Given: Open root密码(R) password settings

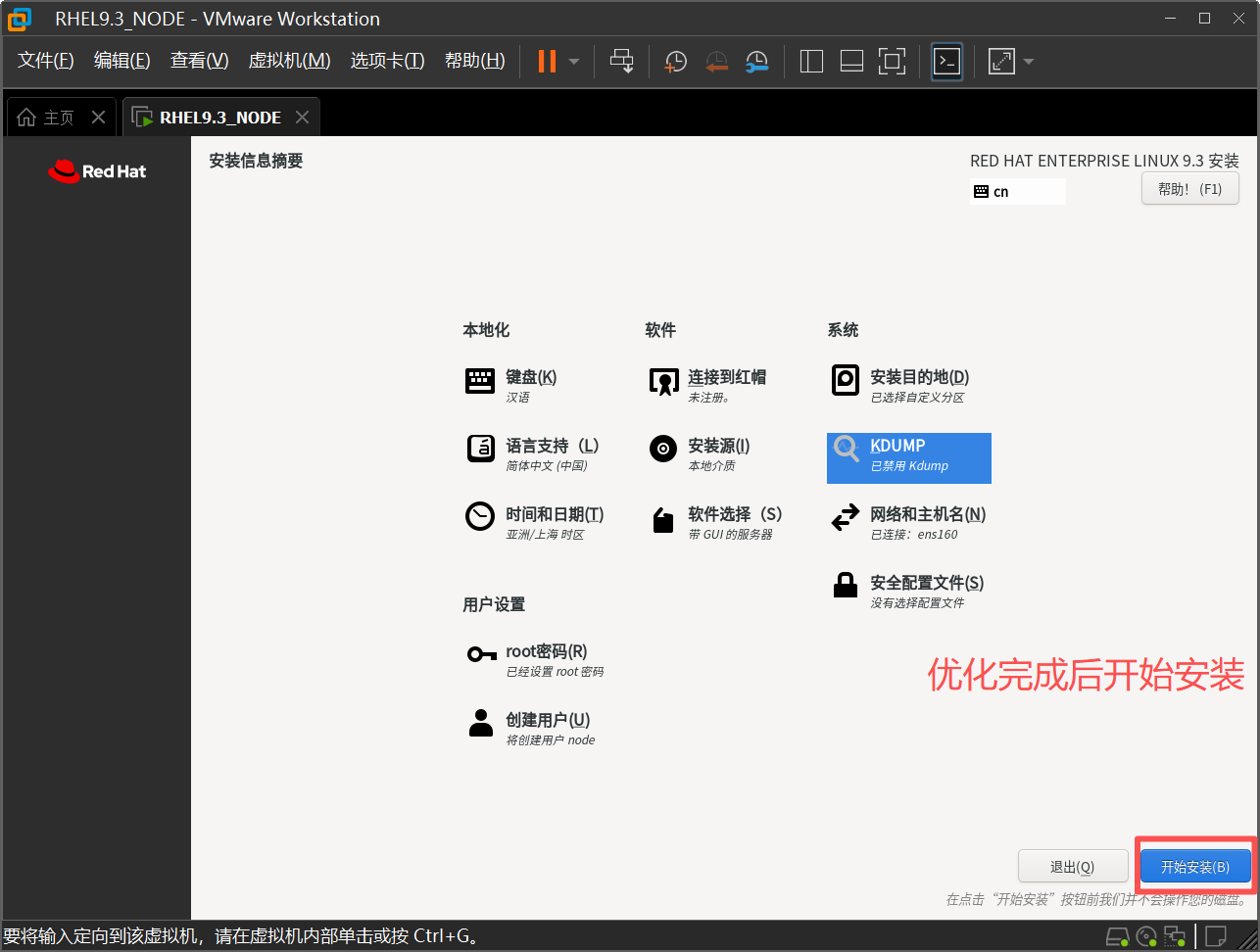Looking at the screenshot, I should [535, 660].
